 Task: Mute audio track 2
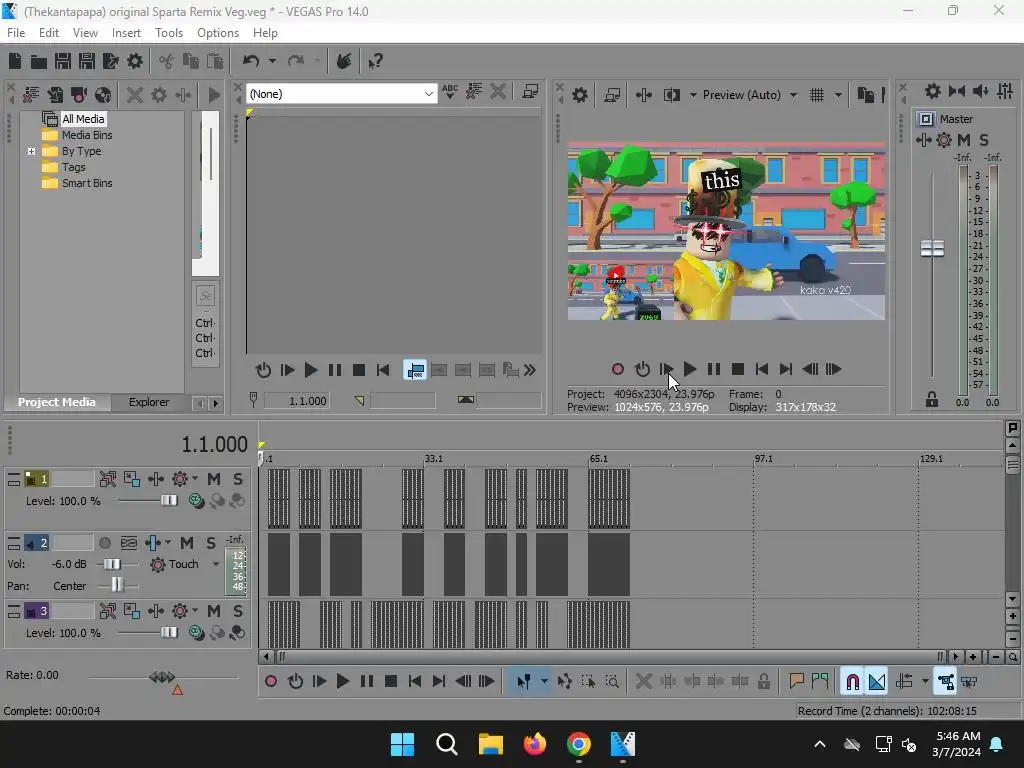tap(187, 543)
